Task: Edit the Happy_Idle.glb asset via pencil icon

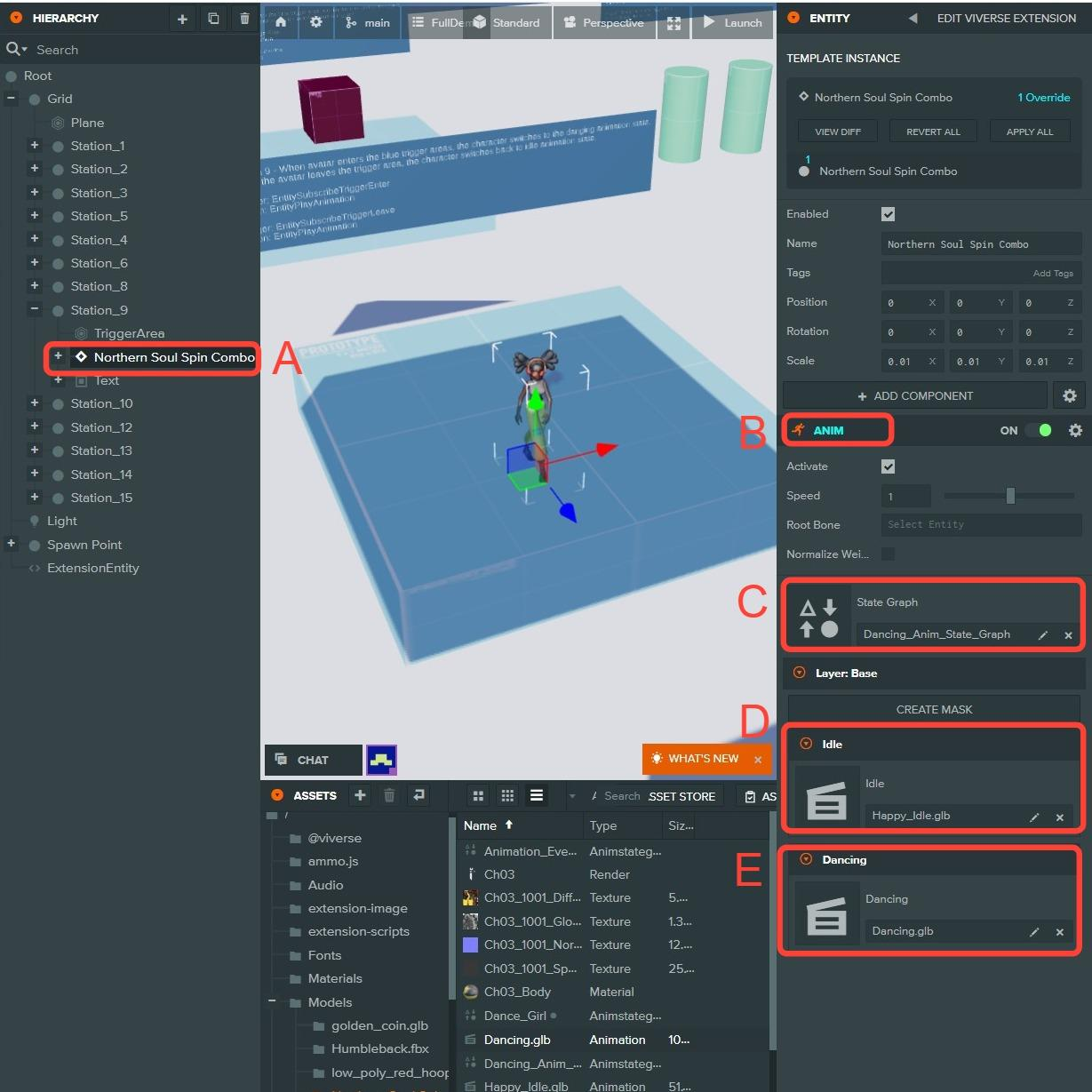Action: tap(1034, 817)
